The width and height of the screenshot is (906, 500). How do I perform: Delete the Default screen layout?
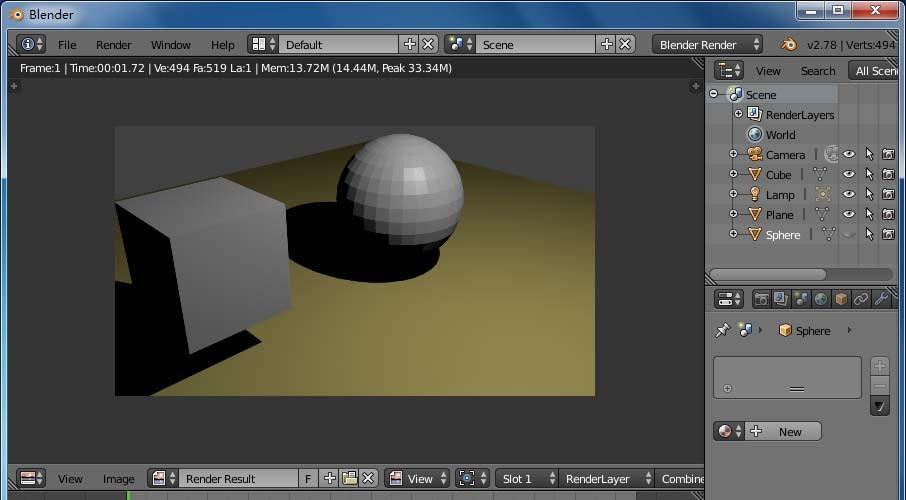(x=428, y=45)
